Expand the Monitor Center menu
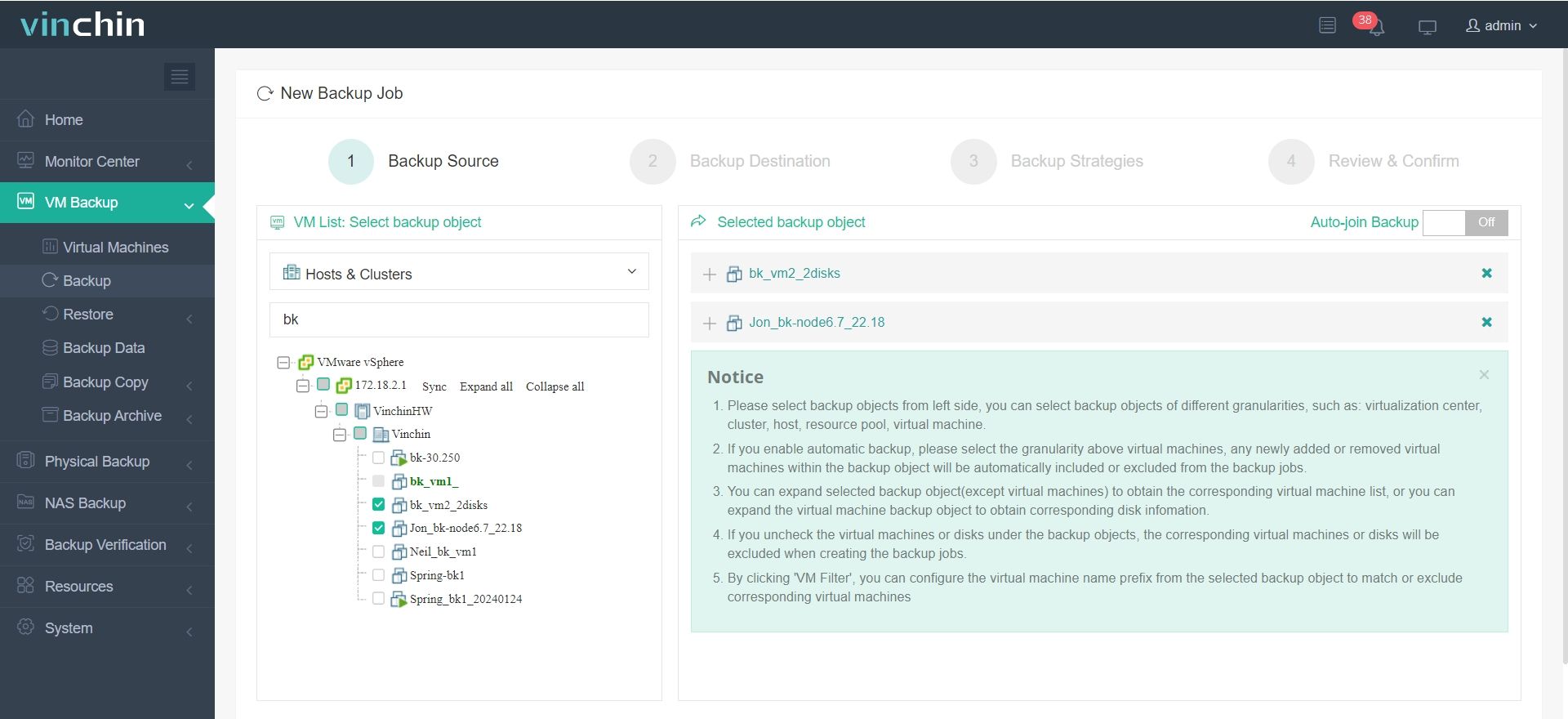 click(x=107, y=161)
